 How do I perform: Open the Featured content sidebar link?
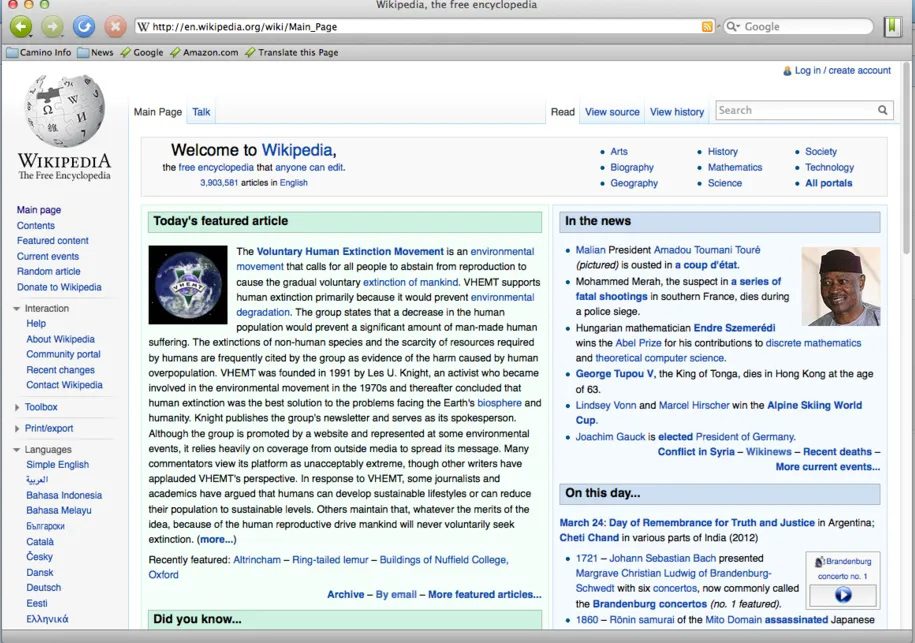point(53,240)
